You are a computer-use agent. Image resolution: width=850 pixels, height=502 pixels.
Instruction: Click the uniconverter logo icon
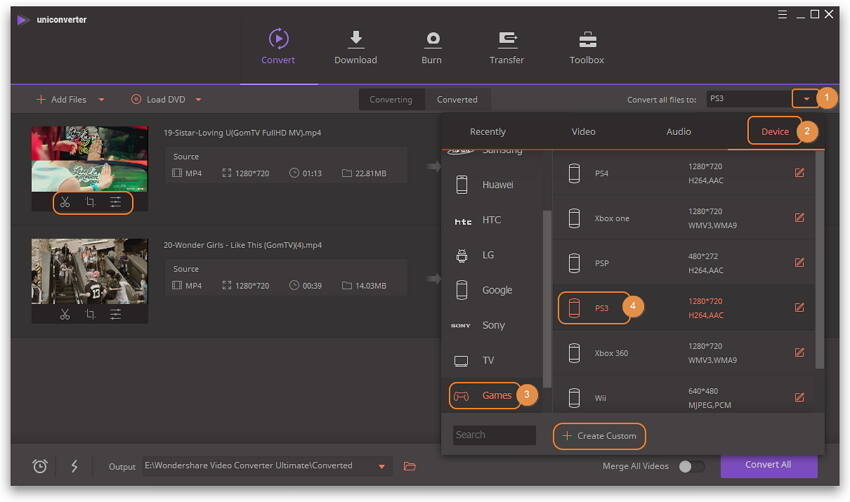[x=22, y=20]
